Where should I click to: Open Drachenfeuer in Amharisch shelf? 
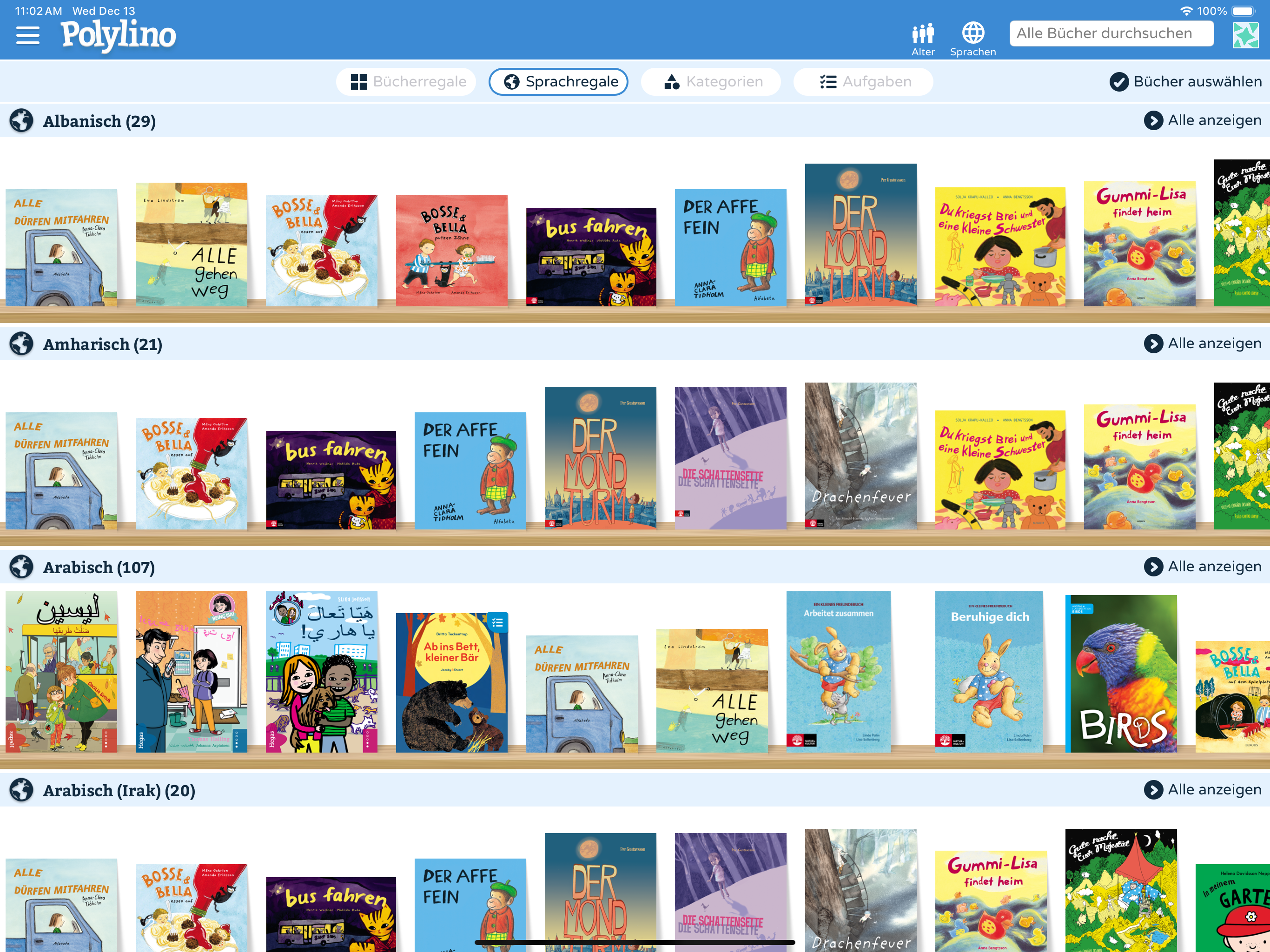(x=860, y=456)
